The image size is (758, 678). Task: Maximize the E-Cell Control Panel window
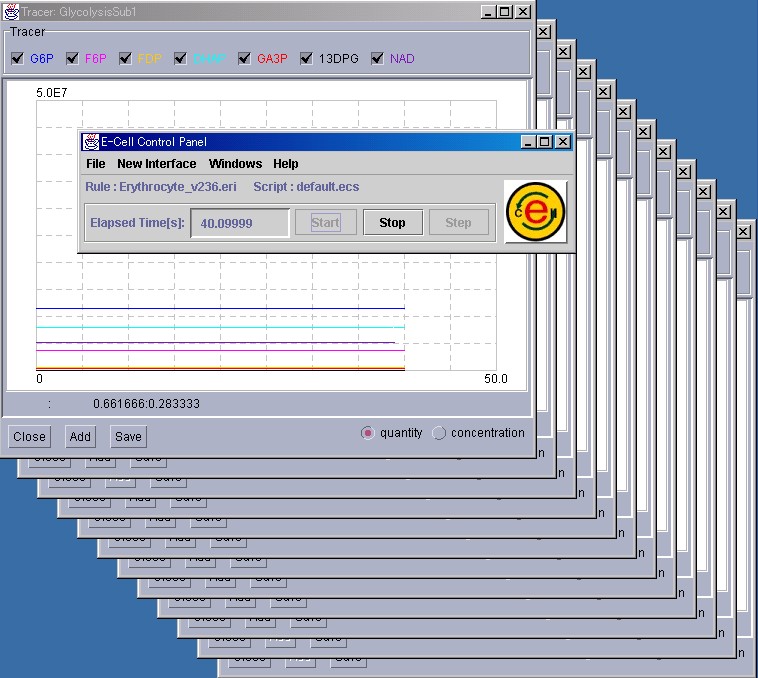point(545,142)
